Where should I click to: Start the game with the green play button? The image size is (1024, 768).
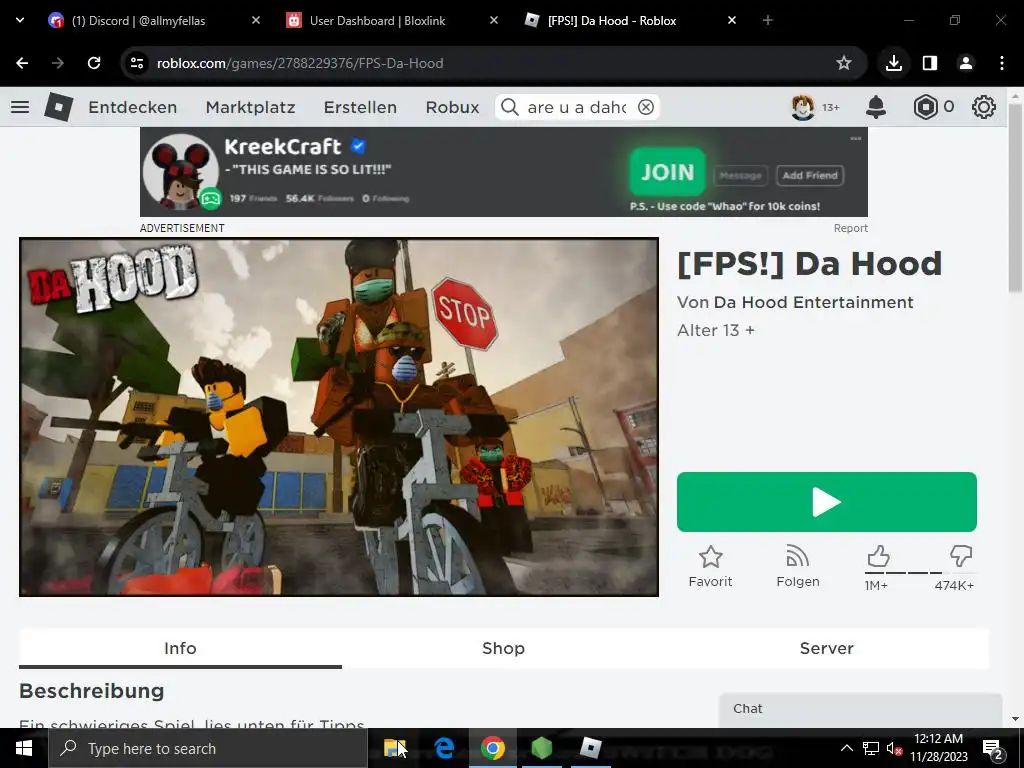tap(827, 502)
